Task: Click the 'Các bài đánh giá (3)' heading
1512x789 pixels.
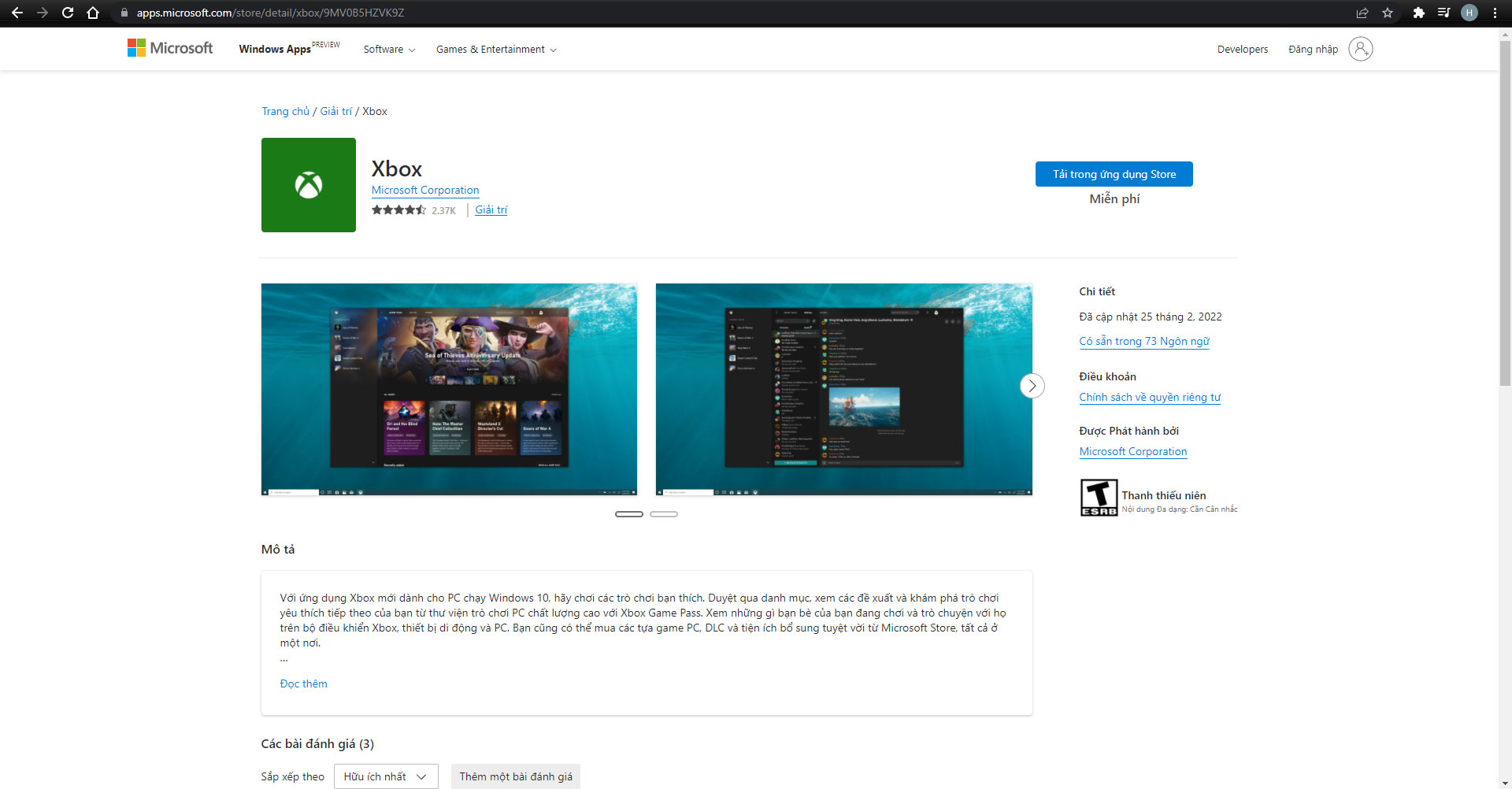Action: click(317, 743)
